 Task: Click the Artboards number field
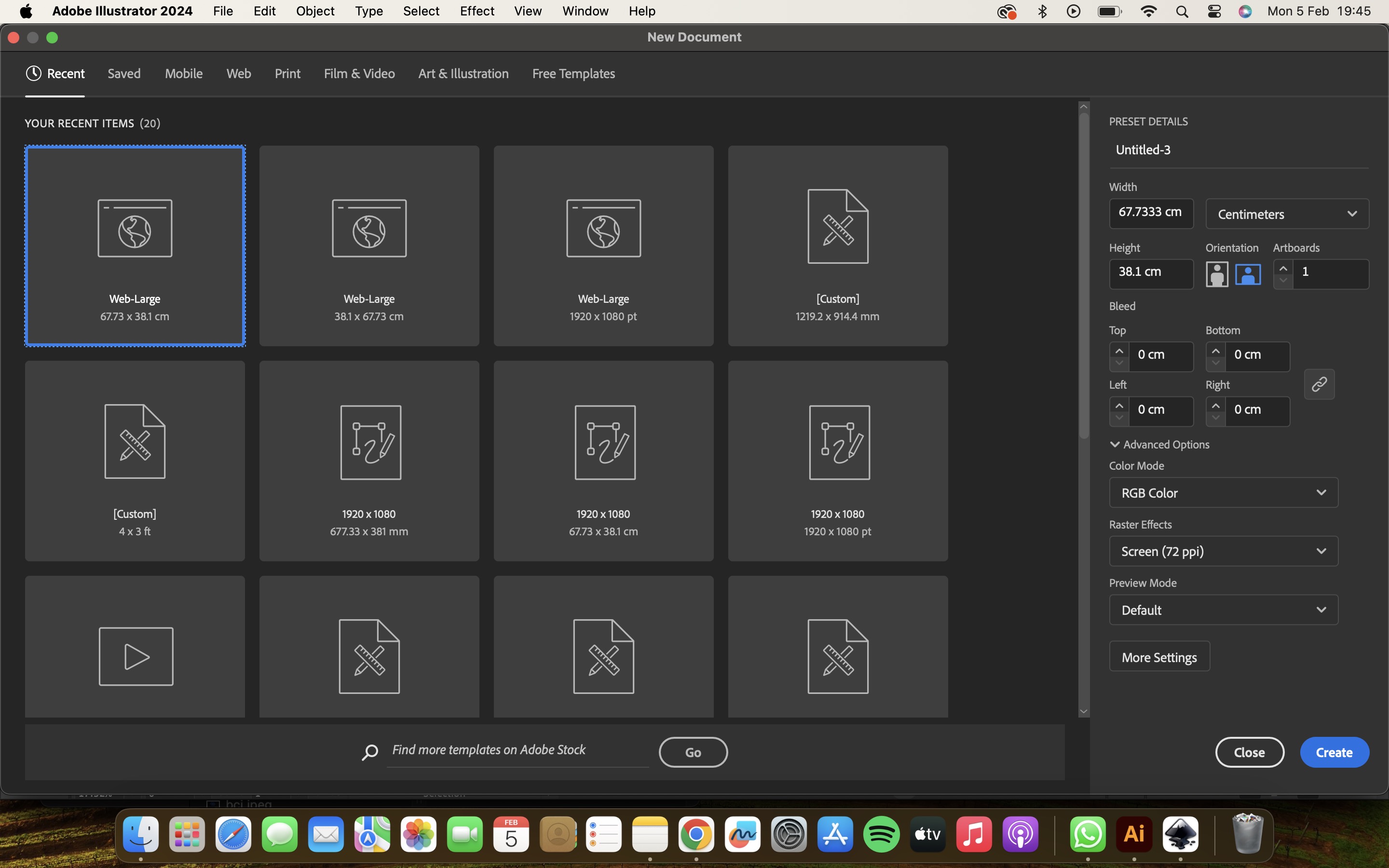[x=1331, y=273]
